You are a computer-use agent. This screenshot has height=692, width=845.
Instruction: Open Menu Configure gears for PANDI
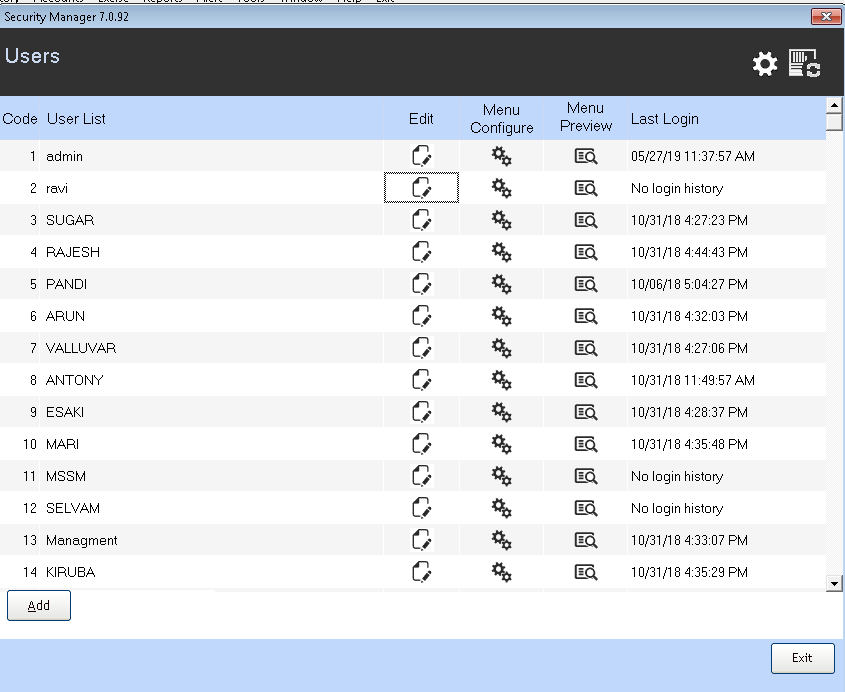tap(501, 284)
